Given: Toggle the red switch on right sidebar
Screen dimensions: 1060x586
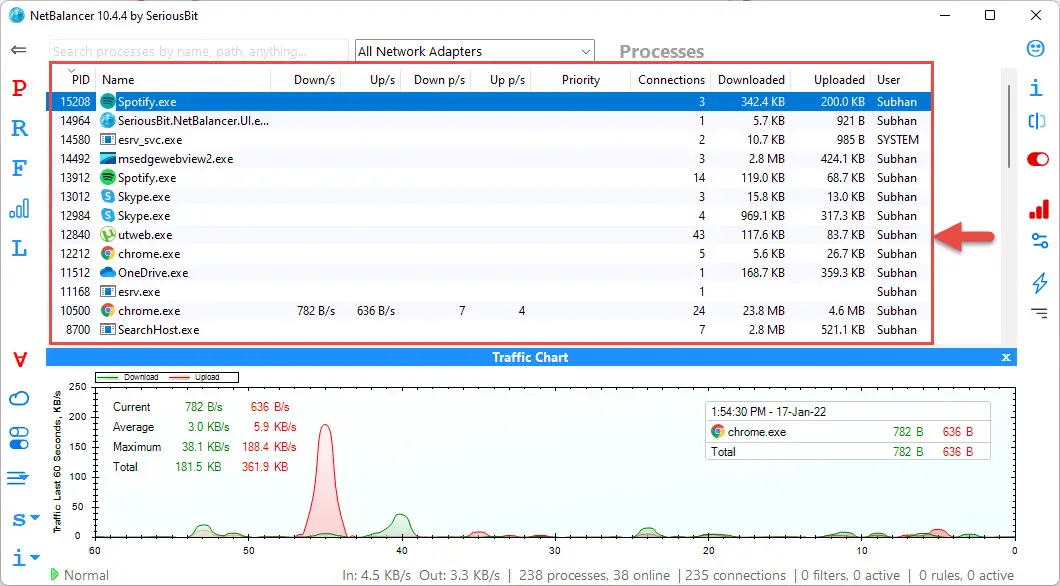Looking at the screenshot, I should click(x=1038, y=160).
